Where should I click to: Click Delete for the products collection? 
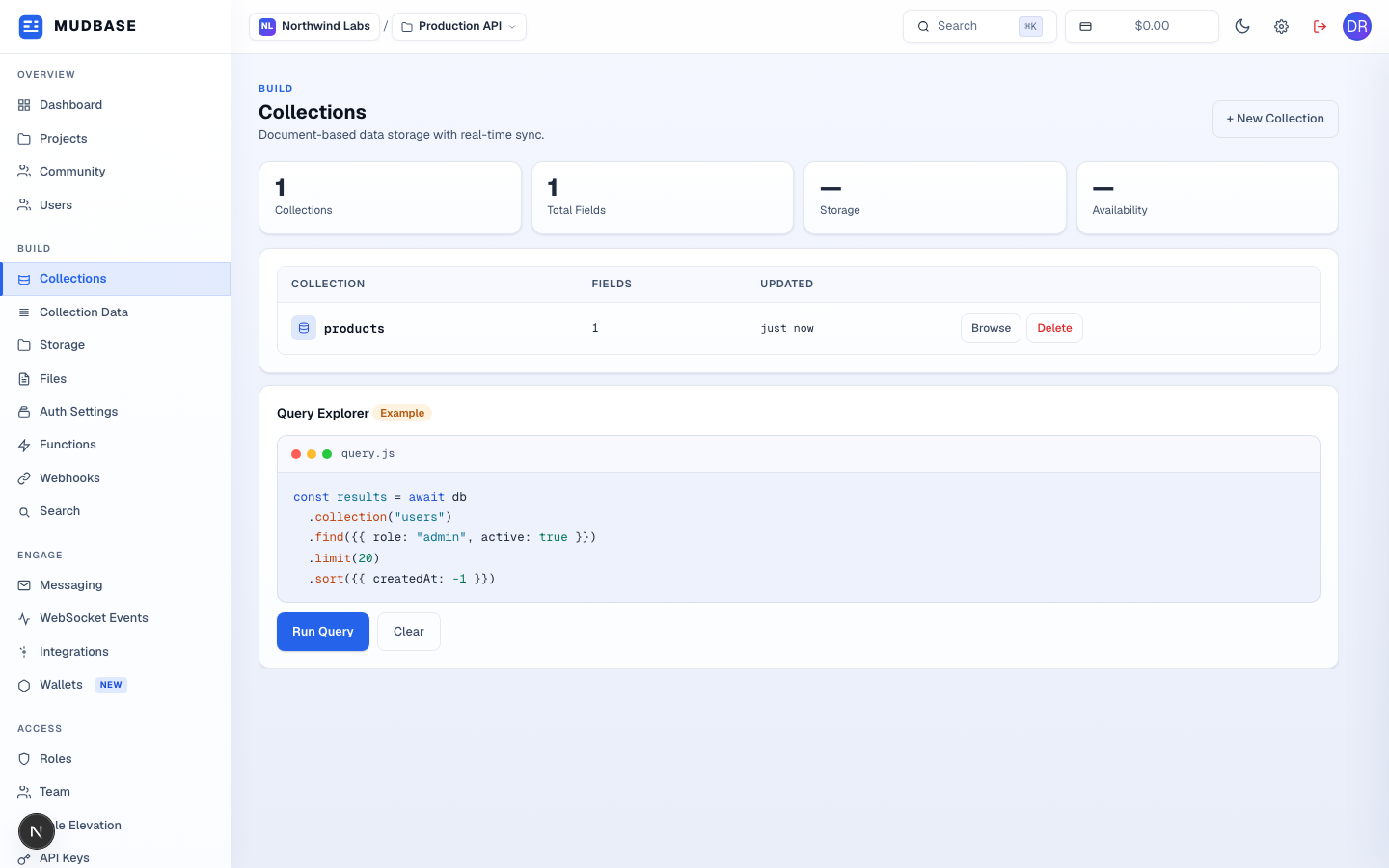1054,328
